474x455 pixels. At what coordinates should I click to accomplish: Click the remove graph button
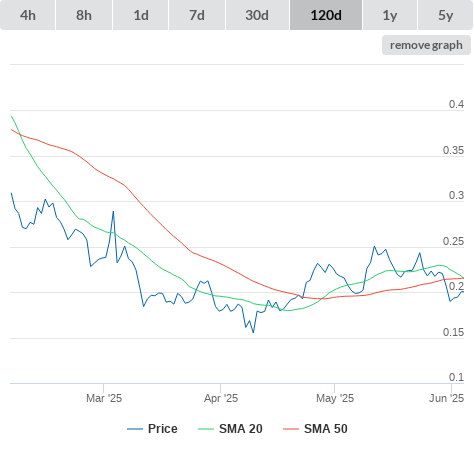tap(426, 45)
